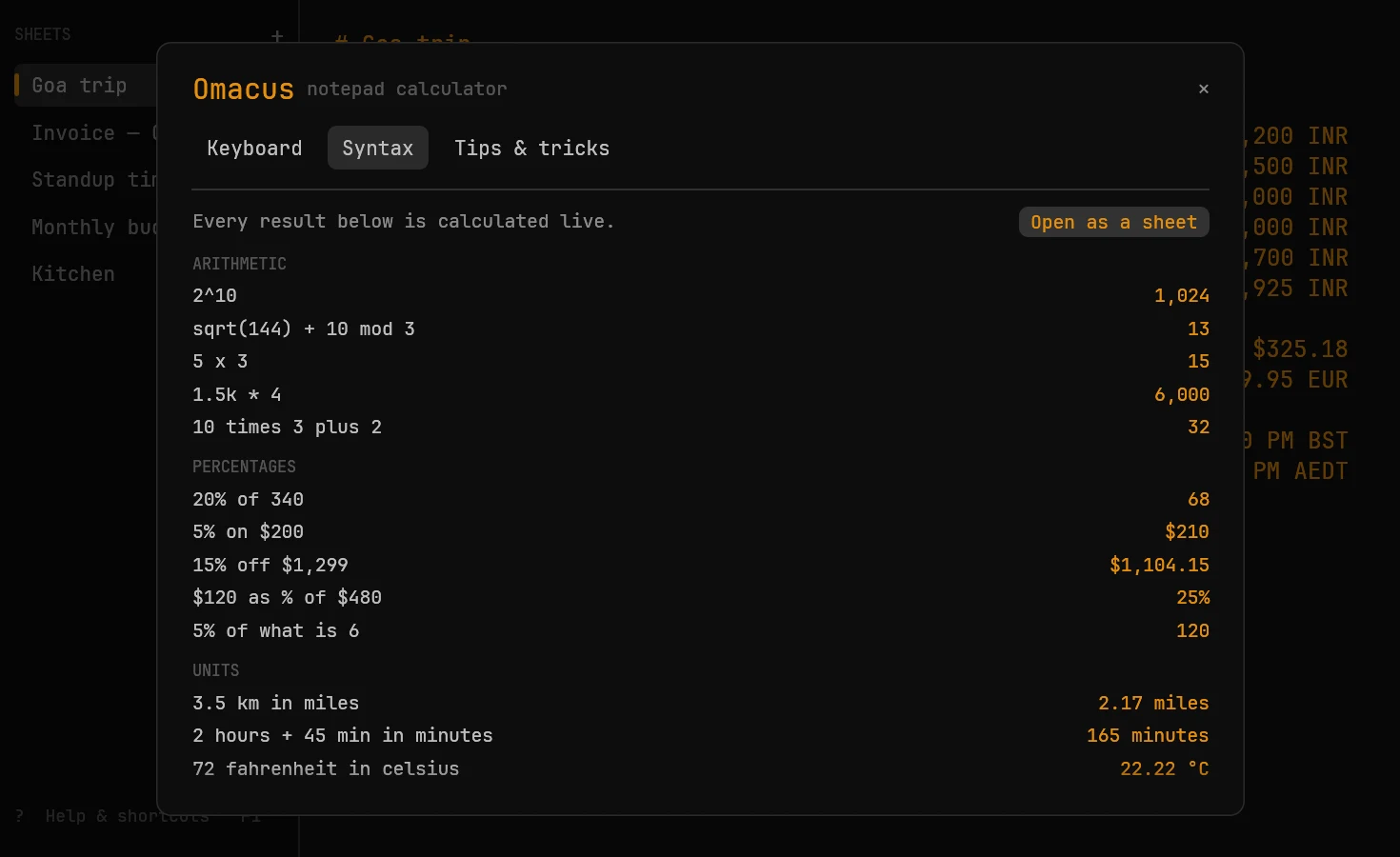Click the $325.18 result behind the dialog

[x=1300, y=349]
